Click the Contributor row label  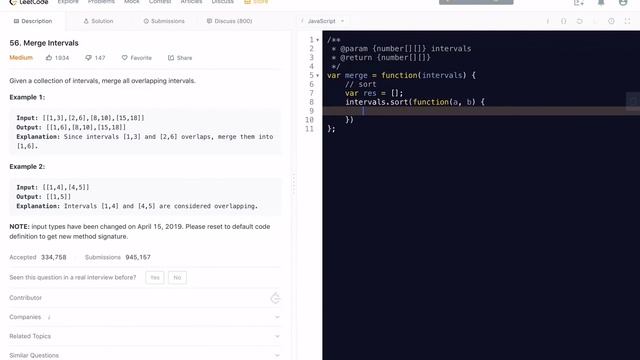pyautogui.click(x=25, y=298)
